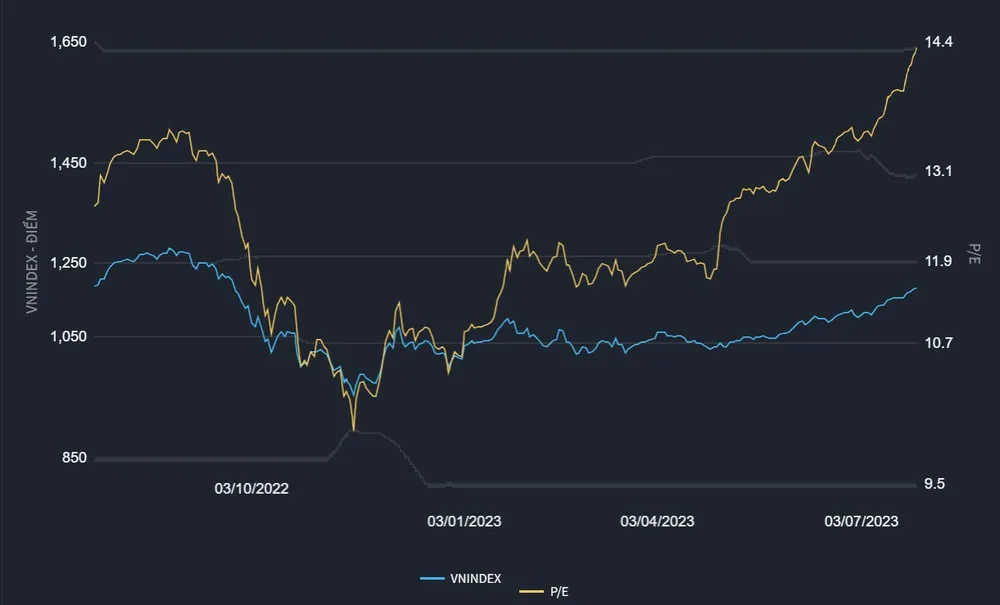Viewport: 1000px width, 605px height.
Task: Select the 03/10/2022 date label
Action: (x=251, y=488)
